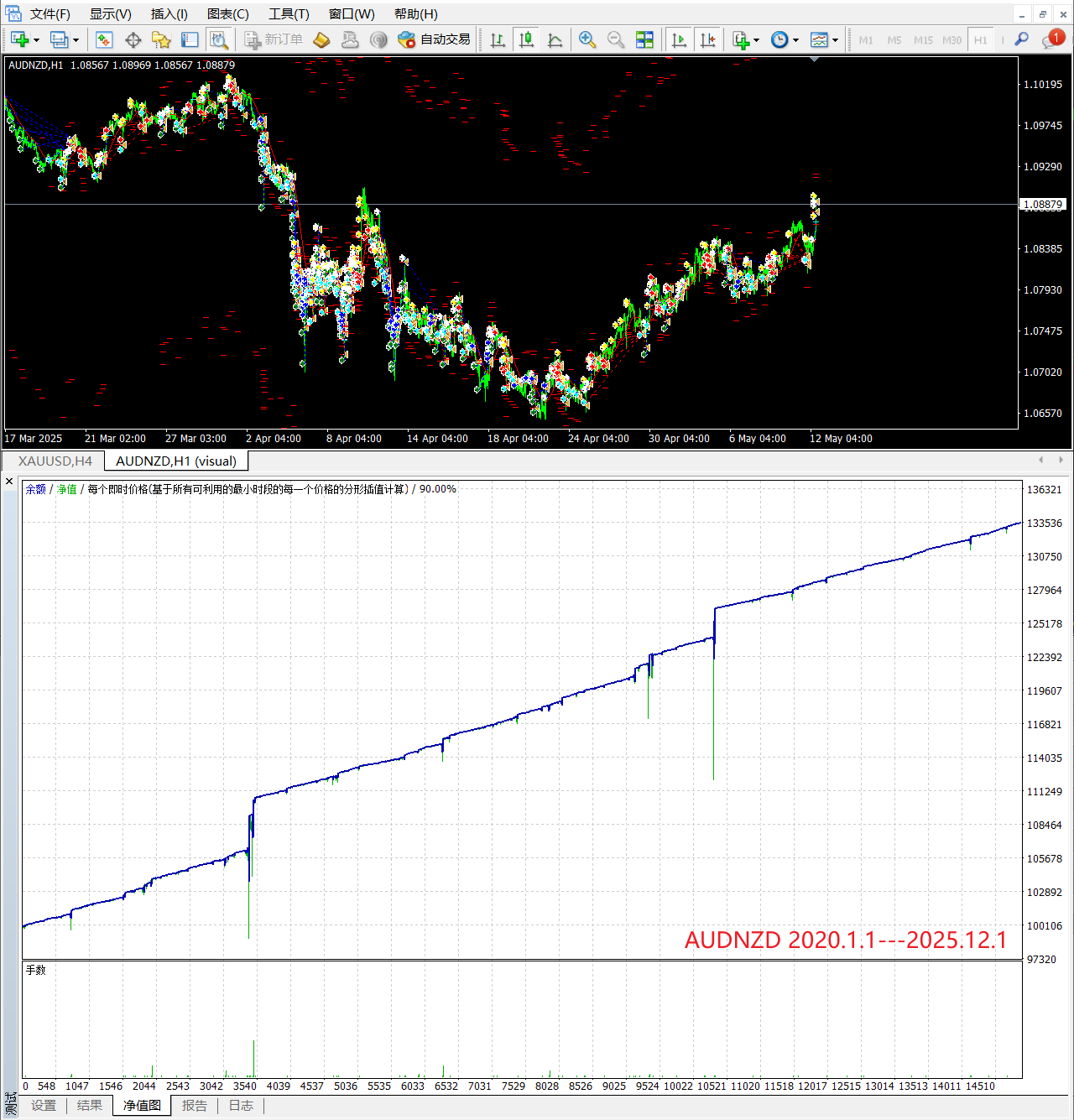Image resolution: width=1074 pixels, height=1120 pixels.
Task: Click the 1.08879 current price marker
Action: pyautogui.click(x=1043, y=204)
